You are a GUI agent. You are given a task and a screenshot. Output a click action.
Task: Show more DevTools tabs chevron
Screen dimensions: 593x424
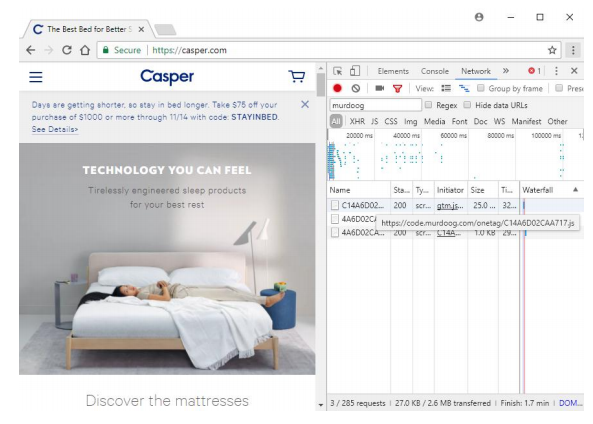point(506,71)
